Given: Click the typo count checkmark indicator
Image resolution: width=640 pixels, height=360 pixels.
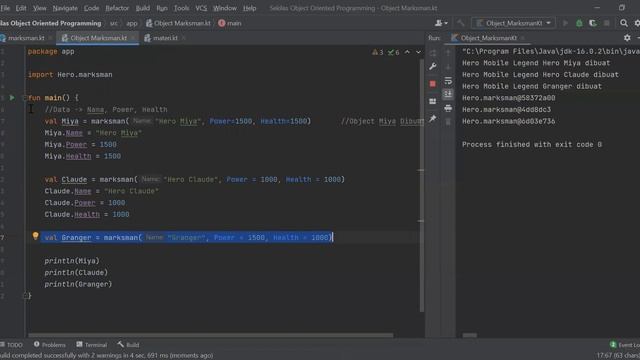Looking at the screenshot, I should click(x=394, y=52).
